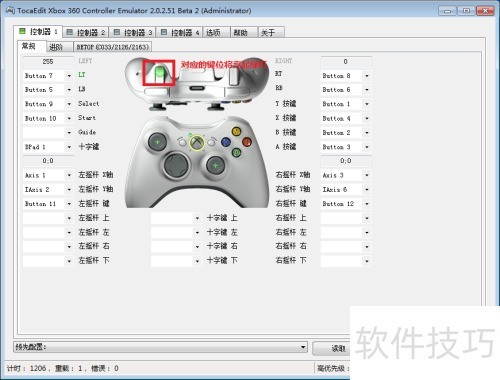Screen dimensions: 500x380
Task: Click the app icon in title bar
Action: tap(10, 10)
